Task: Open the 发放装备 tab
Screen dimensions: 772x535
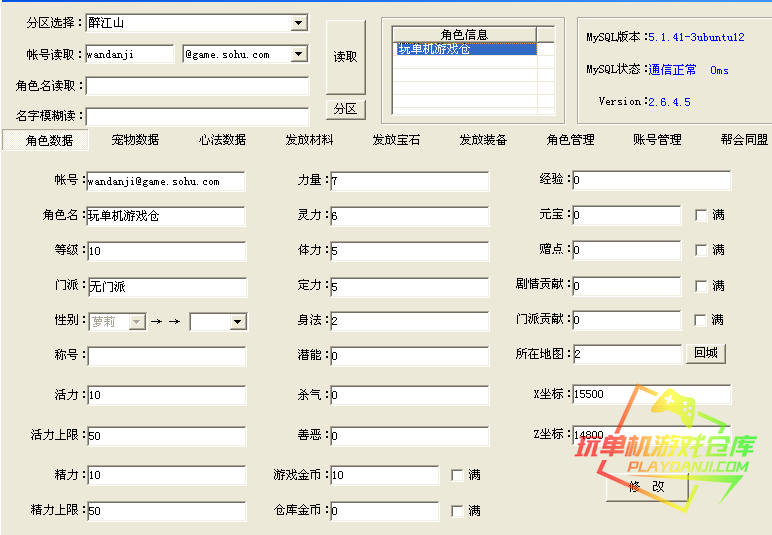Action: 483,140
